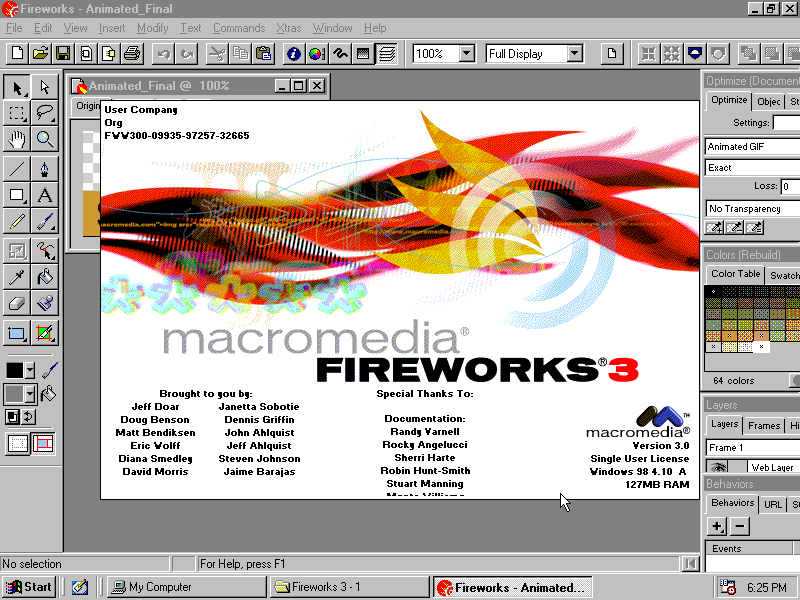Swap stroke and fill colors
The width and height of the screenshot is (800, 600).
[x=29, y=417]
